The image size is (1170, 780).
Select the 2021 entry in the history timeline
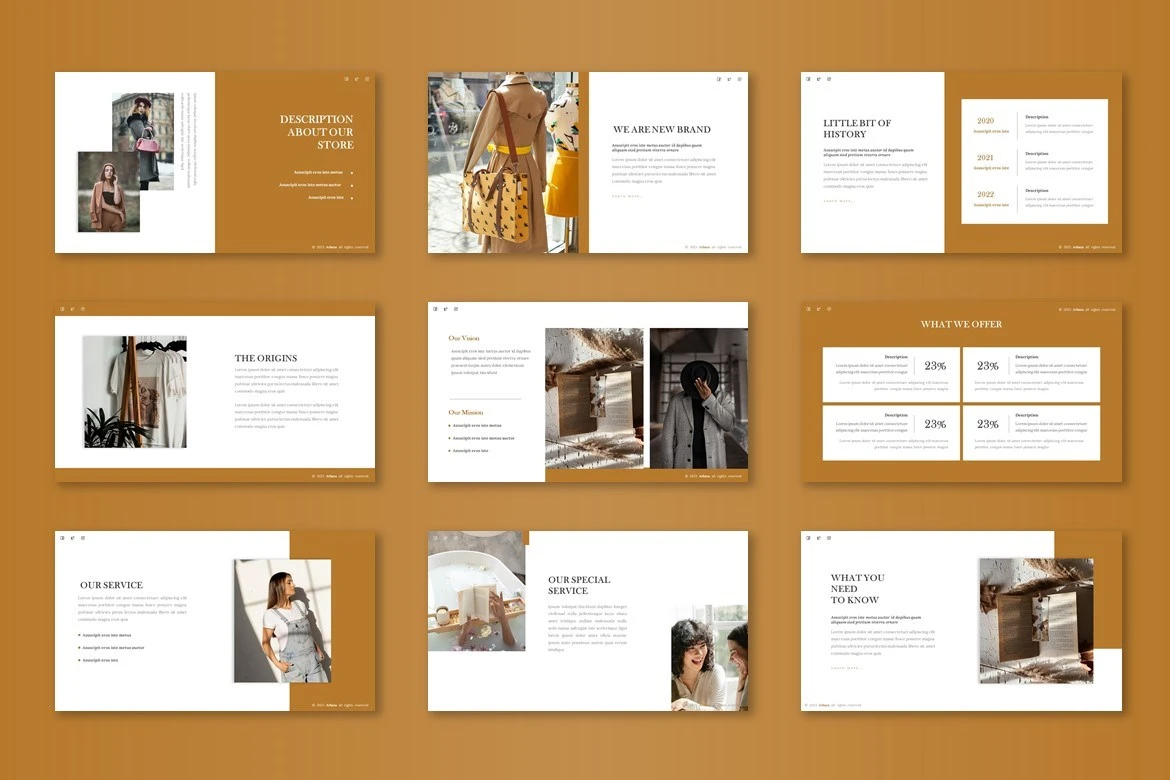click(985, 158)
